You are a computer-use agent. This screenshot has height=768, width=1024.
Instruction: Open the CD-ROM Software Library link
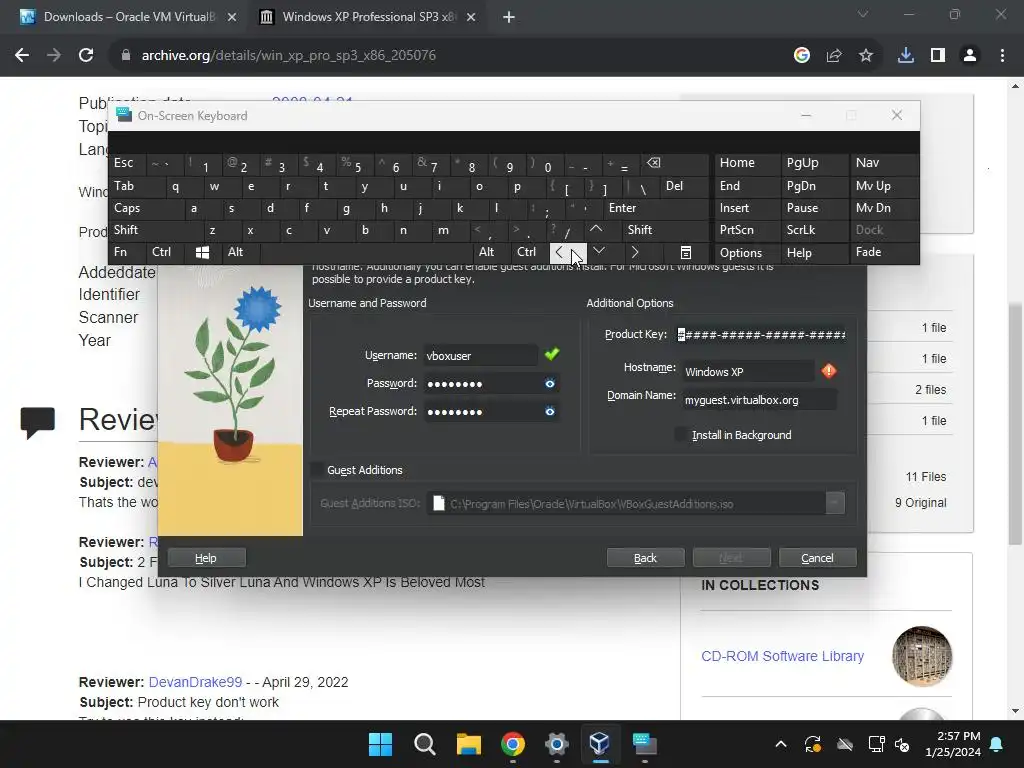[x=782, y=656]
